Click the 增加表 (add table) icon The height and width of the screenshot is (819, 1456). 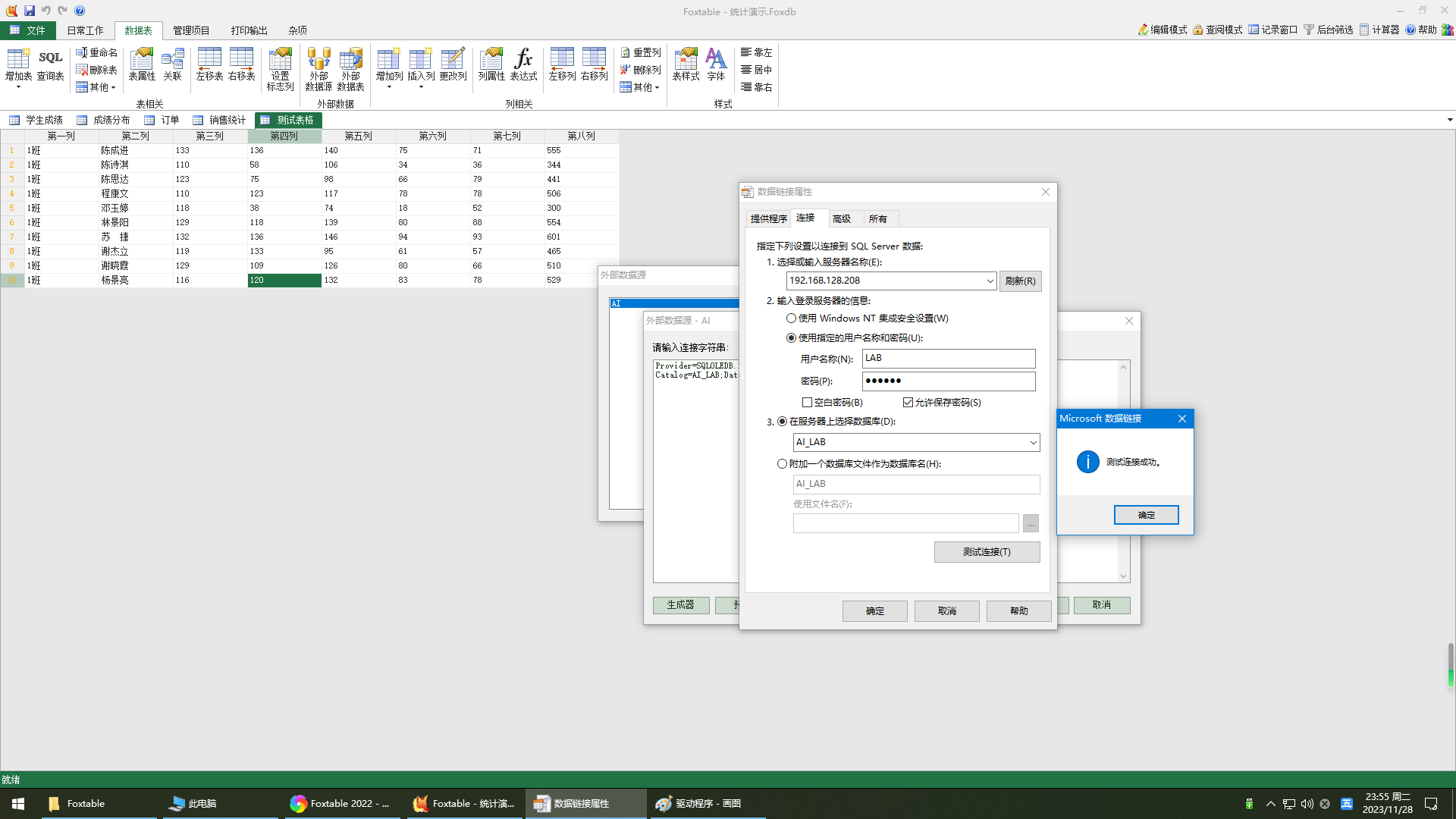click(18, 64)
